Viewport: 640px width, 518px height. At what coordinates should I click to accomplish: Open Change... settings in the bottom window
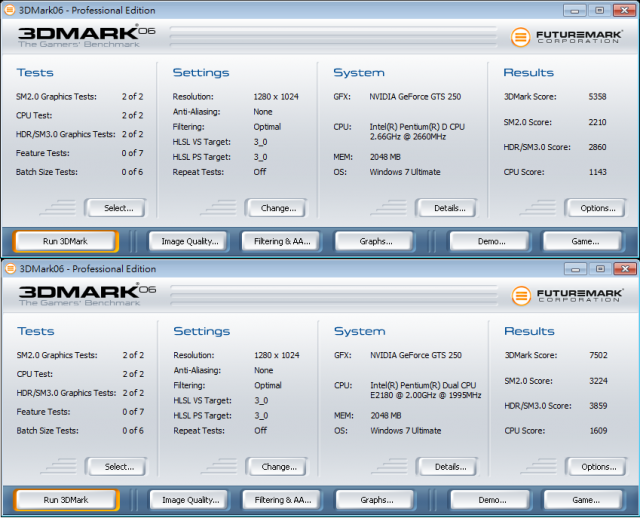276,467
